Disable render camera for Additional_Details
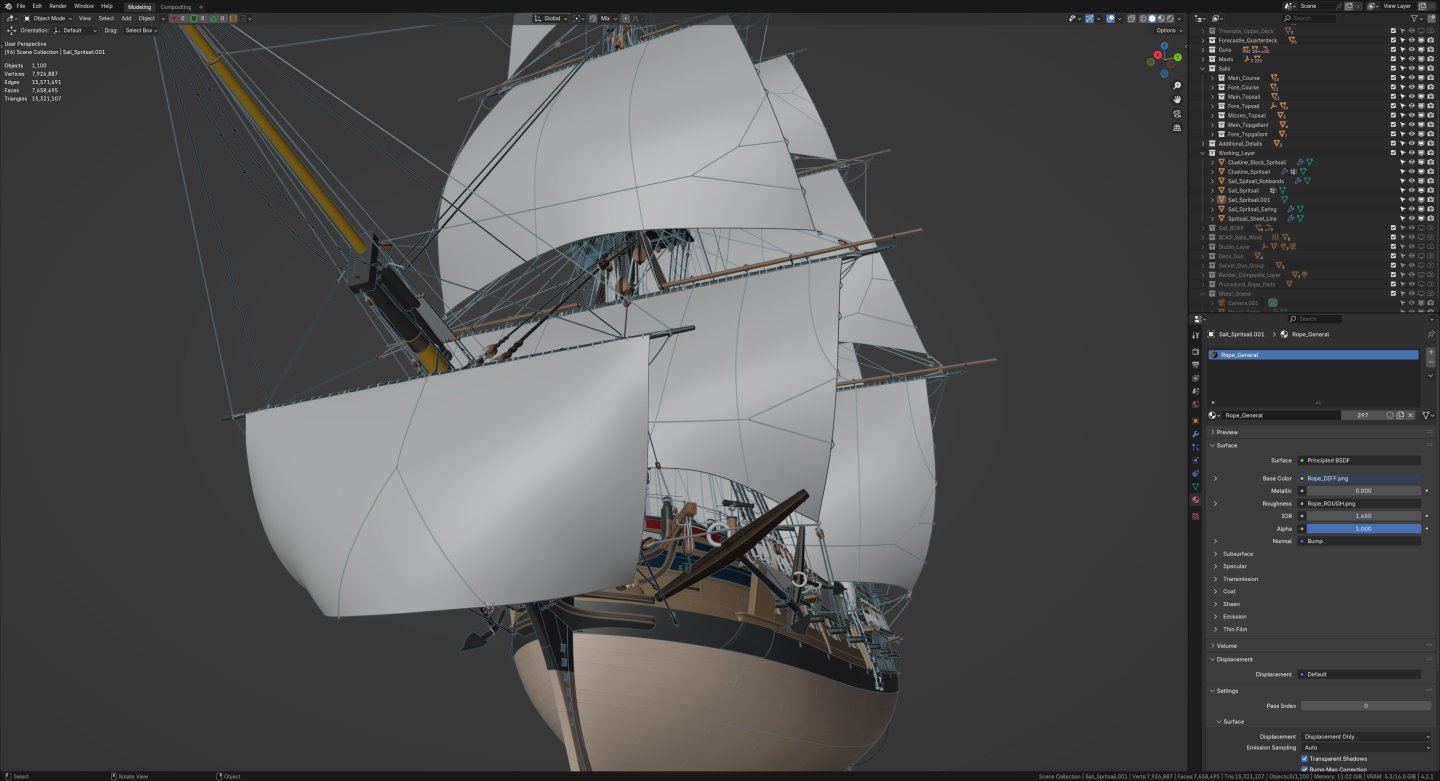Viewport: 1440px width, 781px height. 1430,143
